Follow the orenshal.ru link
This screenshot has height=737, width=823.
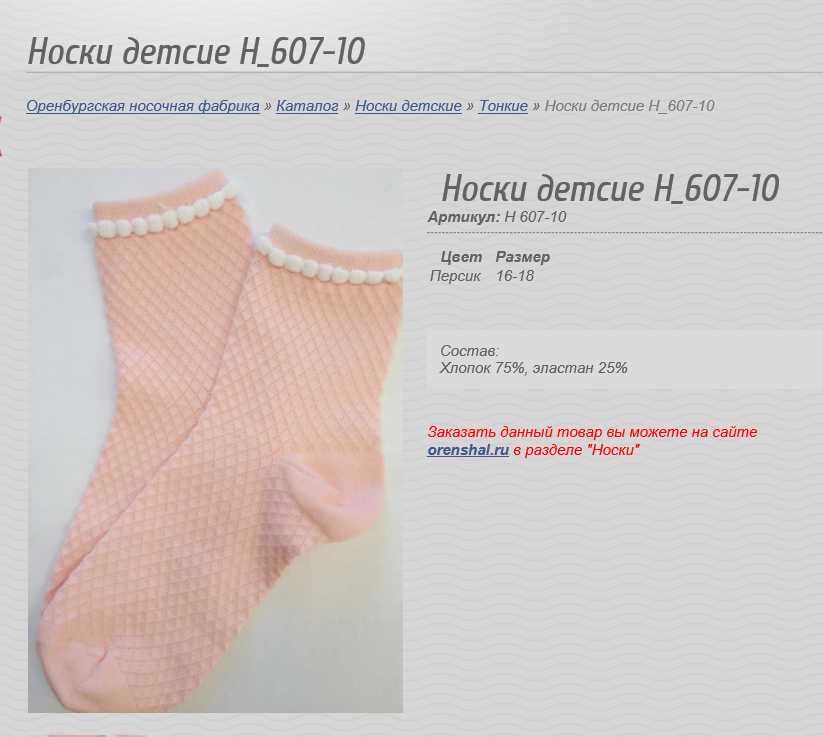(x=468, y=450)
